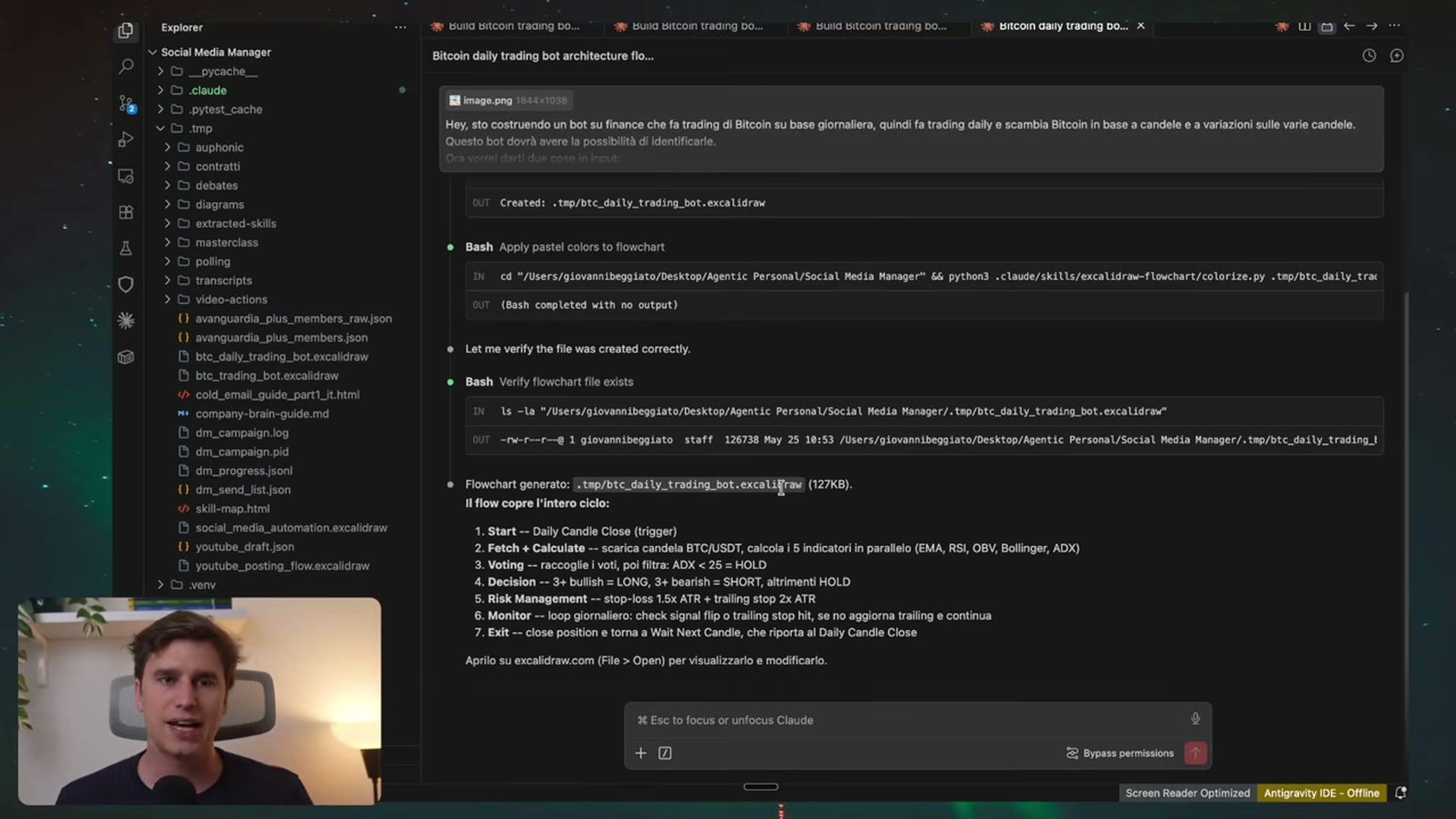Click the Claude icon in editor toolbar
This screenshot has width=1456, height=819.
coord(1282,26)
